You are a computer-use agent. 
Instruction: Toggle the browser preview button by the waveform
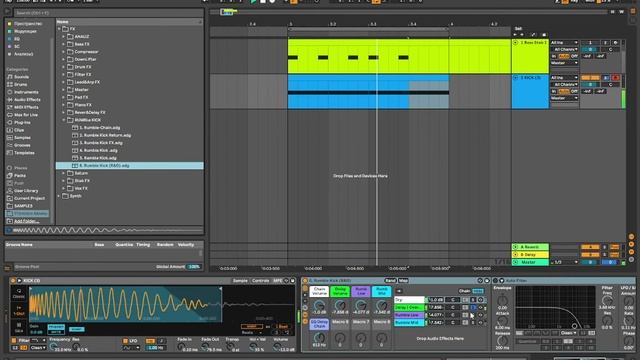9,230
